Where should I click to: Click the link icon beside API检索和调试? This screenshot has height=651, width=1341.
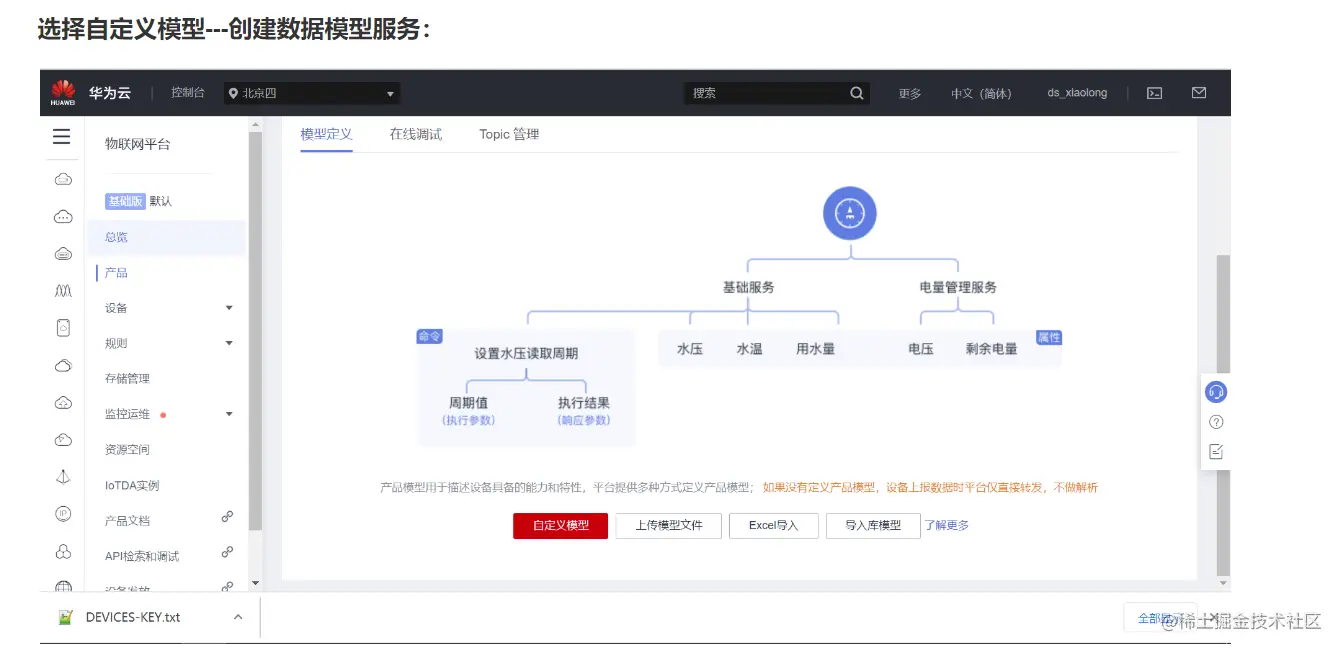click(227, 552)
